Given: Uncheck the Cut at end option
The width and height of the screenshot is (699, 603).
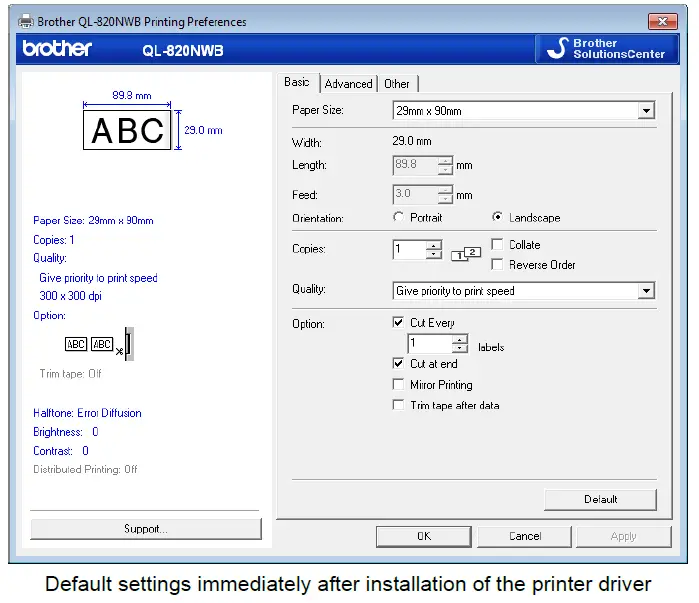Looking at the screenshot, I should click(x=399, y=364).
